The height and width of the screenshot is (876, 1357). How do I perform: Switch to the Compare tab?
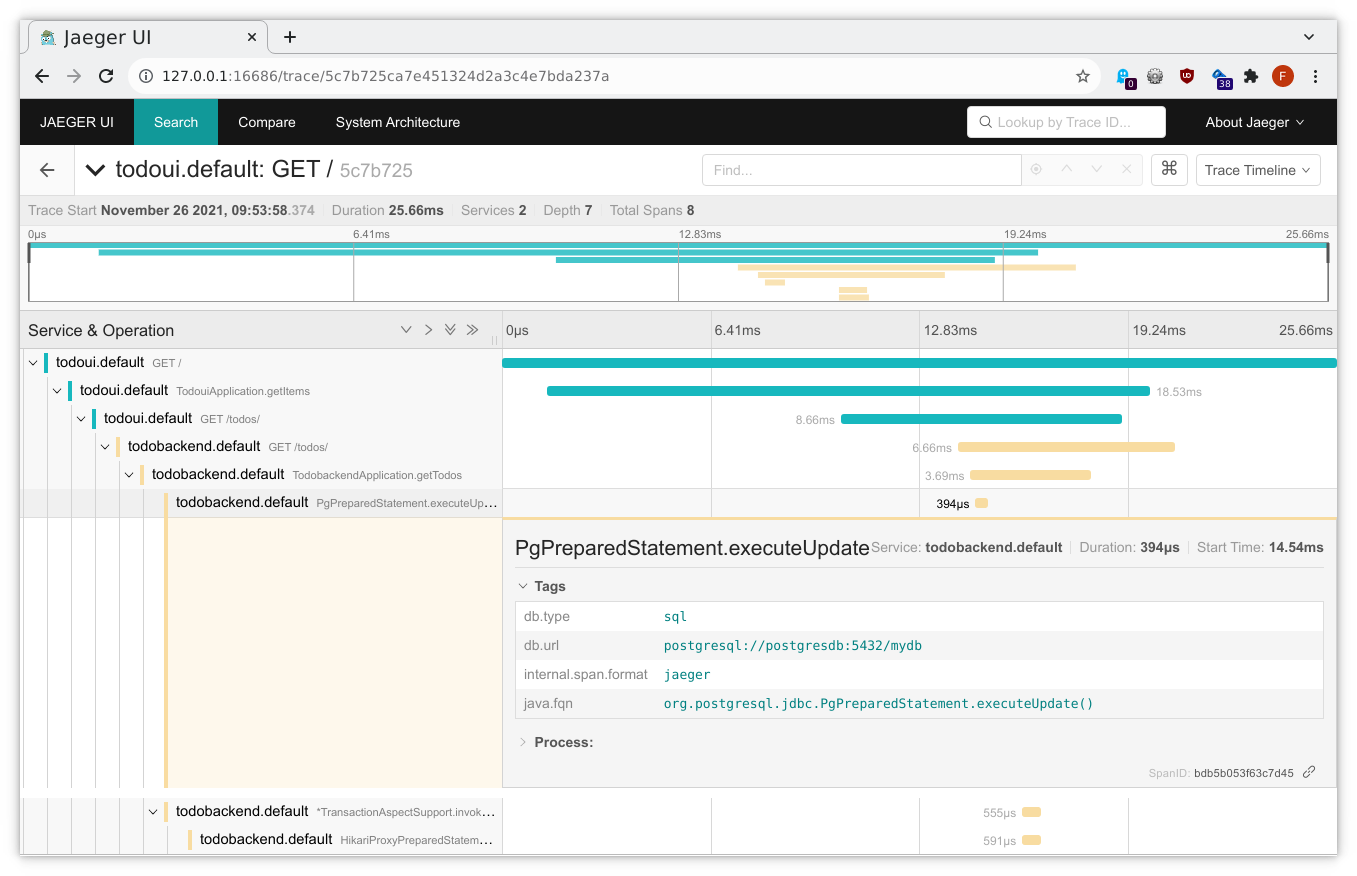tap(266, 122)
